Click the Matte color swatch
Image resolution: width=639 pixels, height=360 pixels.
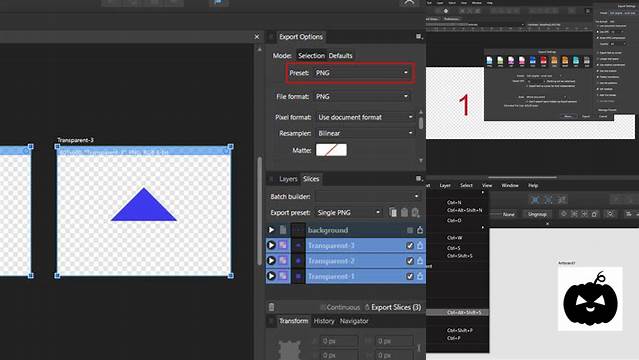coord(331,150)
